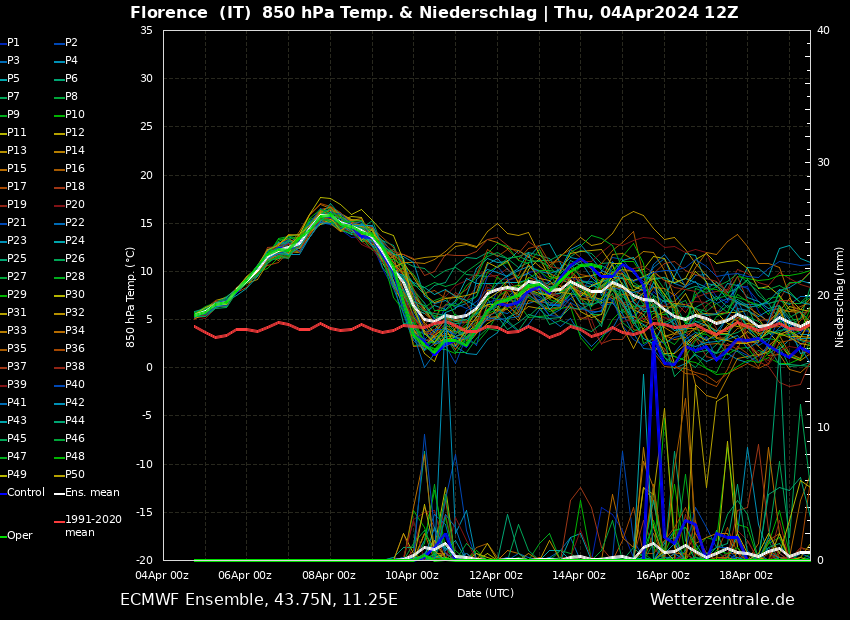Click the 06Apr 00z tick label

(246, 575)
